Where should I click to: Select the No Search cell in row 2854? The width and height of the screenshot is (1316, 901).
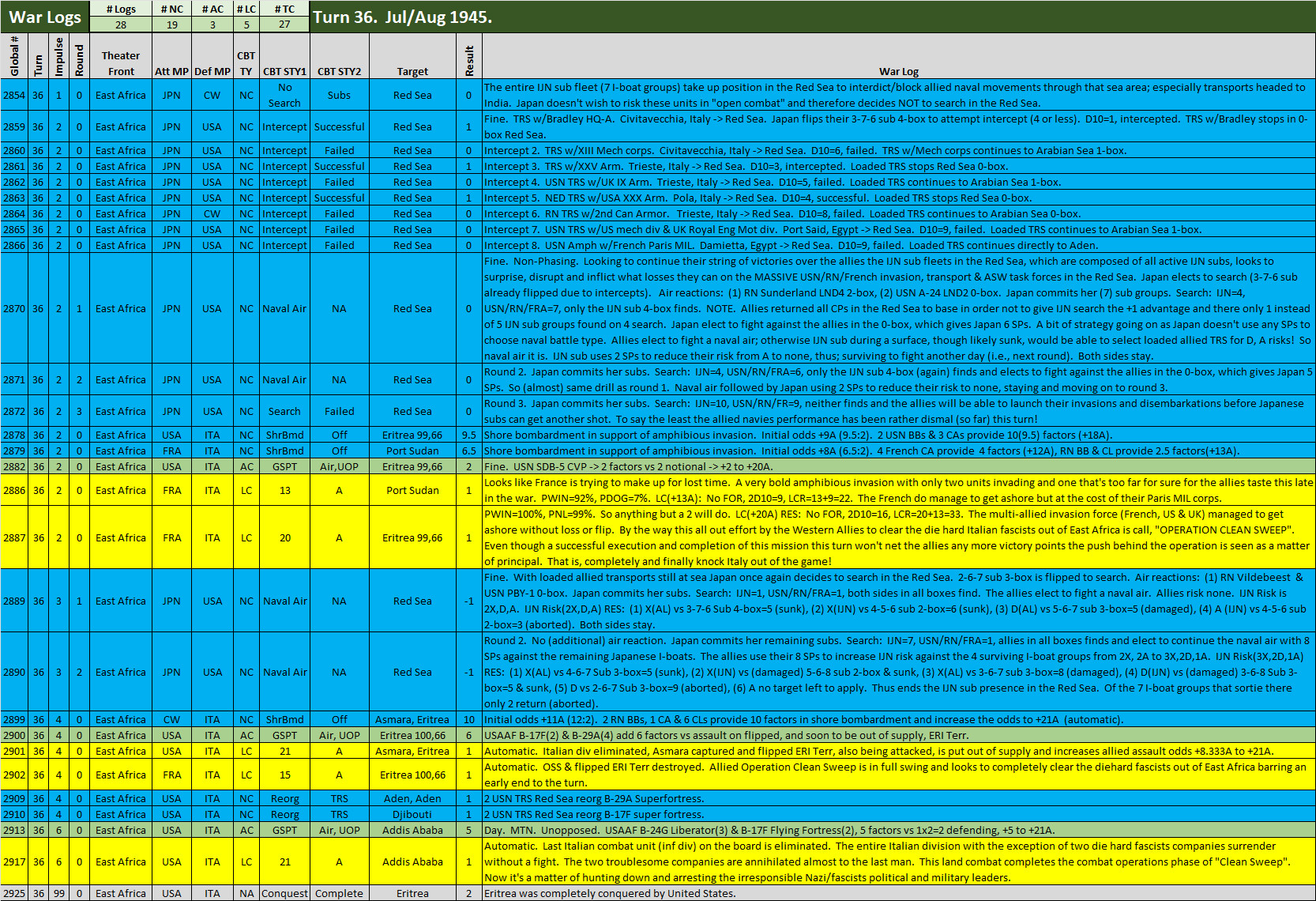(x=284, y=95)
